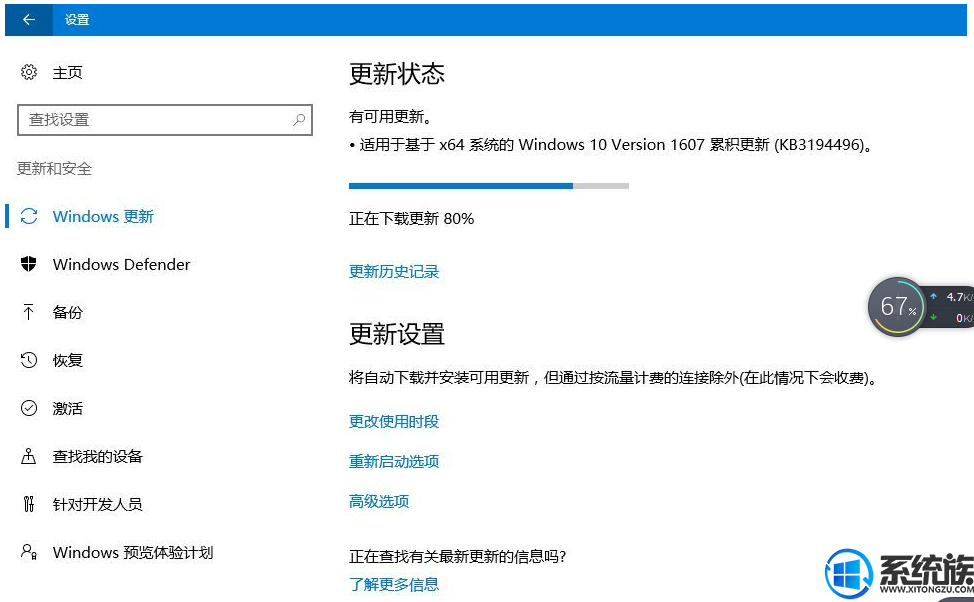Open 更改使用时段 link

coord(394,422)
